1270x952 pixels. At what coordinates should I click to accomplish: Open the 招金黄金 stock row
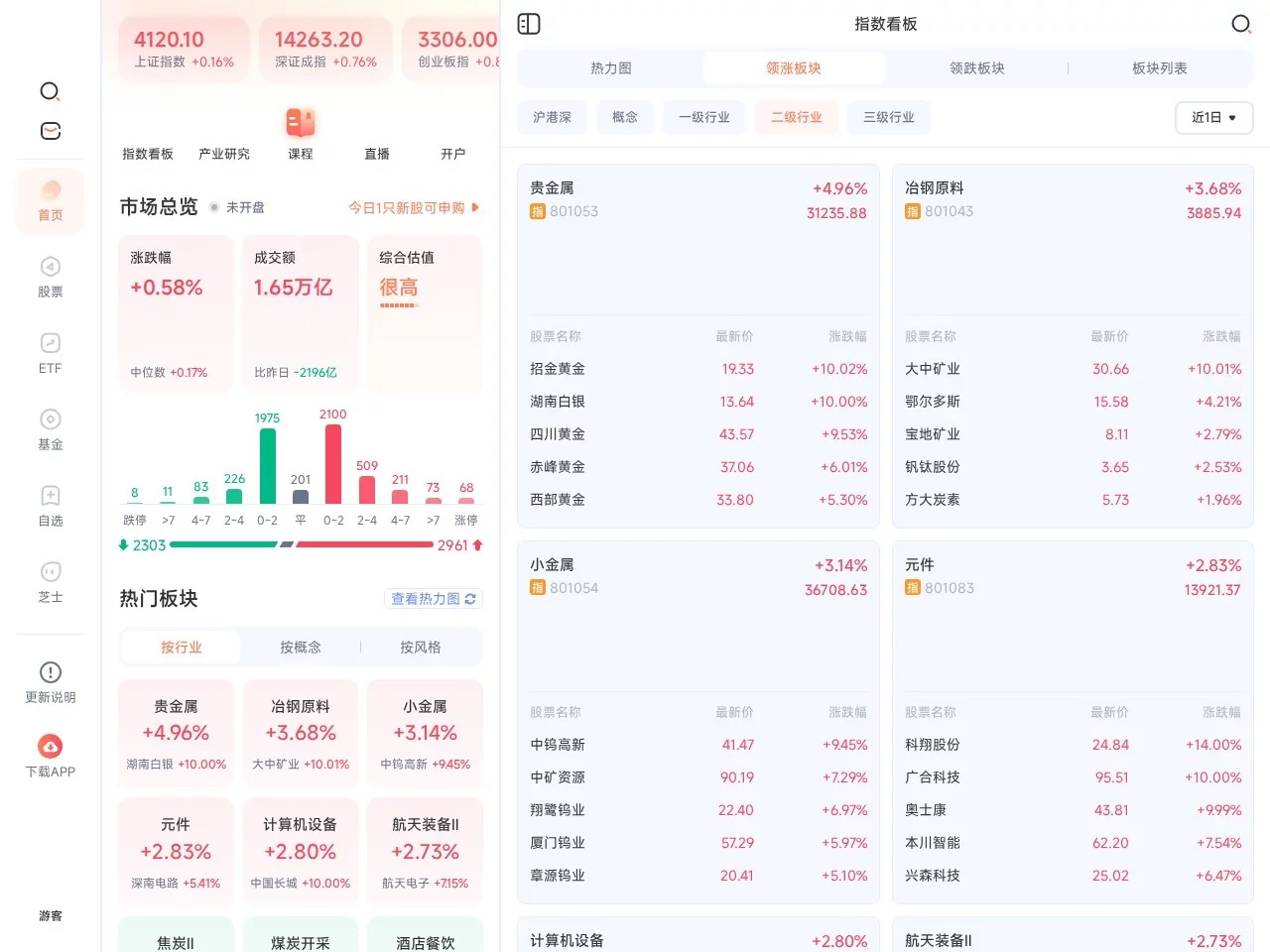tap(698, 369)
